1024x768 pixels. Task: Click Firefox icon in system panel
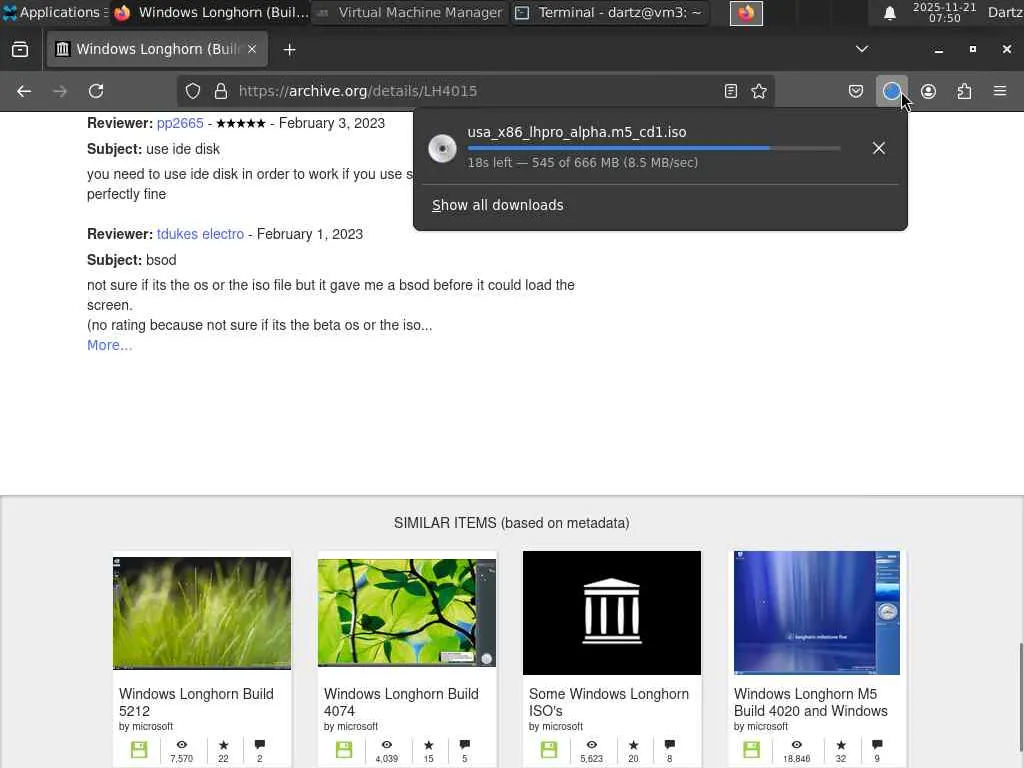tap(746, 13)
